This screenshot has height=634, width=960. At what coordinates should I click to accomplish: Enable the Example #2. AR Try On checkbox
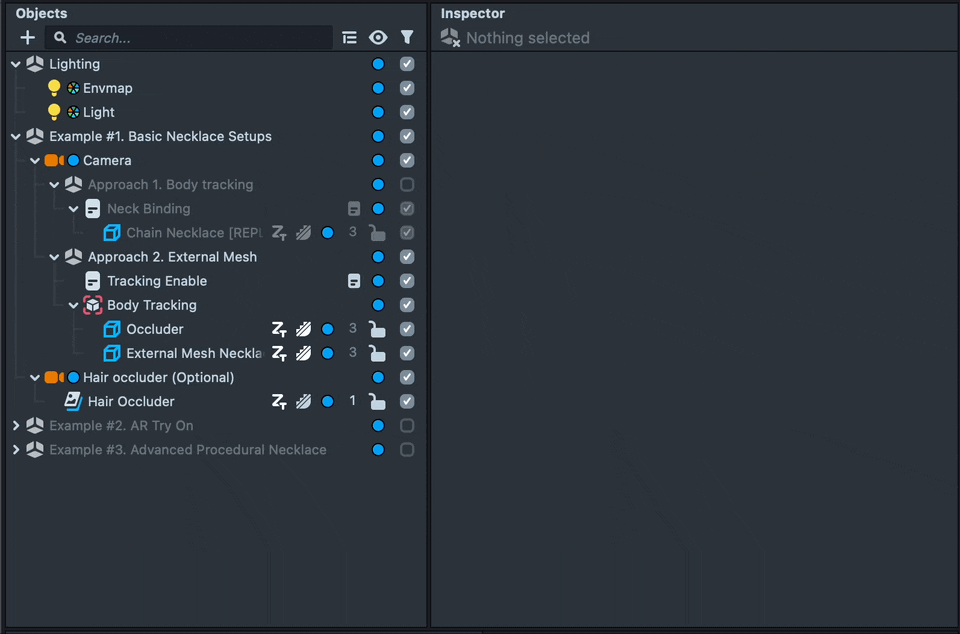click(407, 426)
